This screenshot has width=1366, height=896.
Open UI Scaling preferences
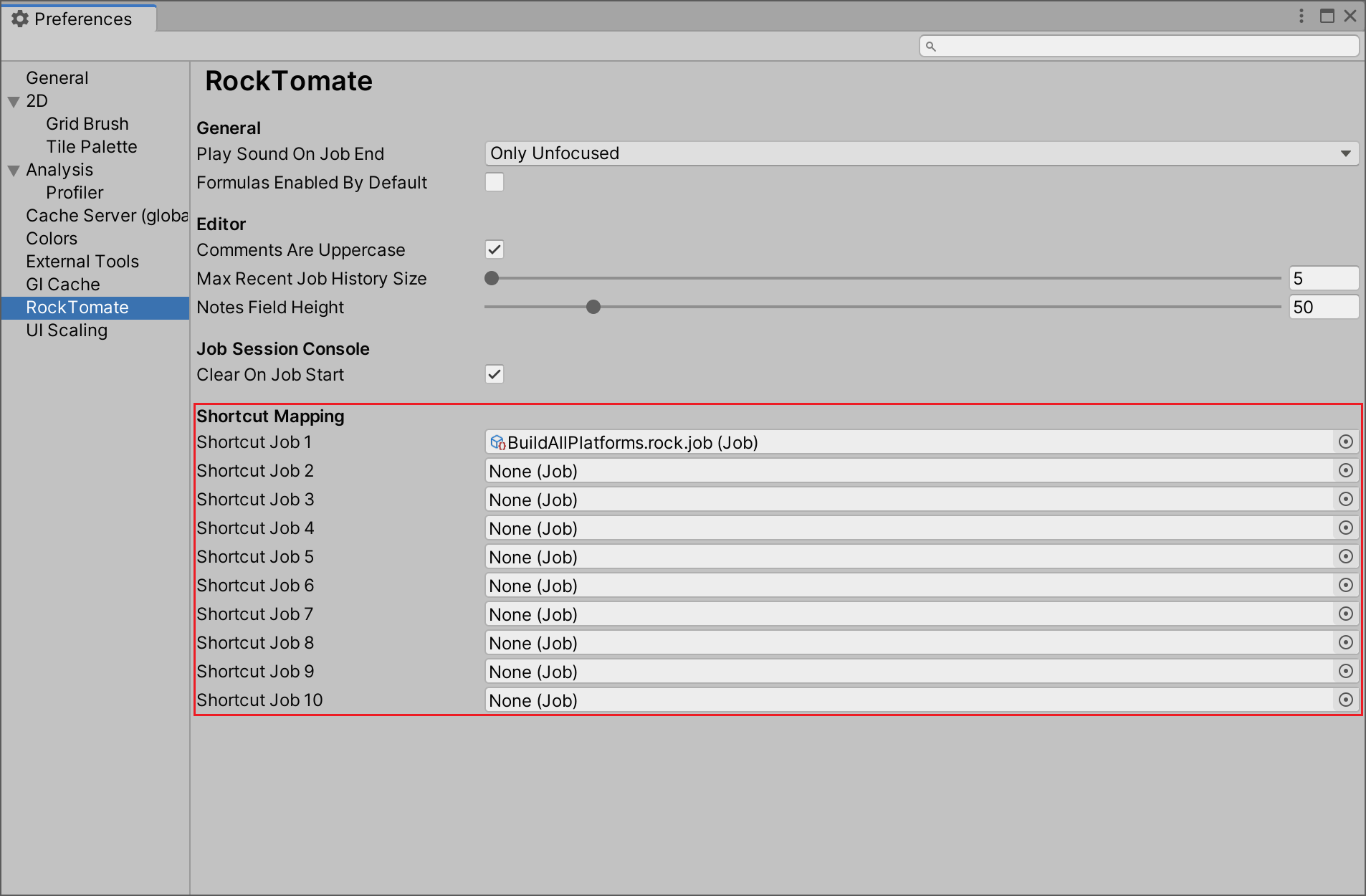[67, 330]
